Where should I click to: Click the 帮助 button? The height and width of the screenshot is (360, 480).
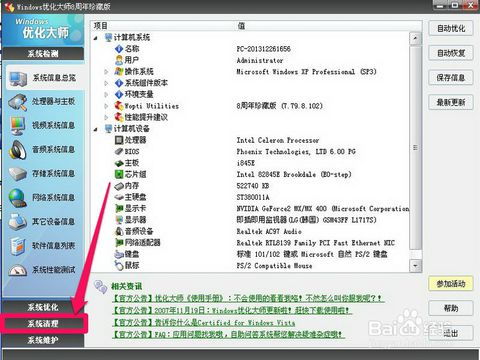coord(451,308)
